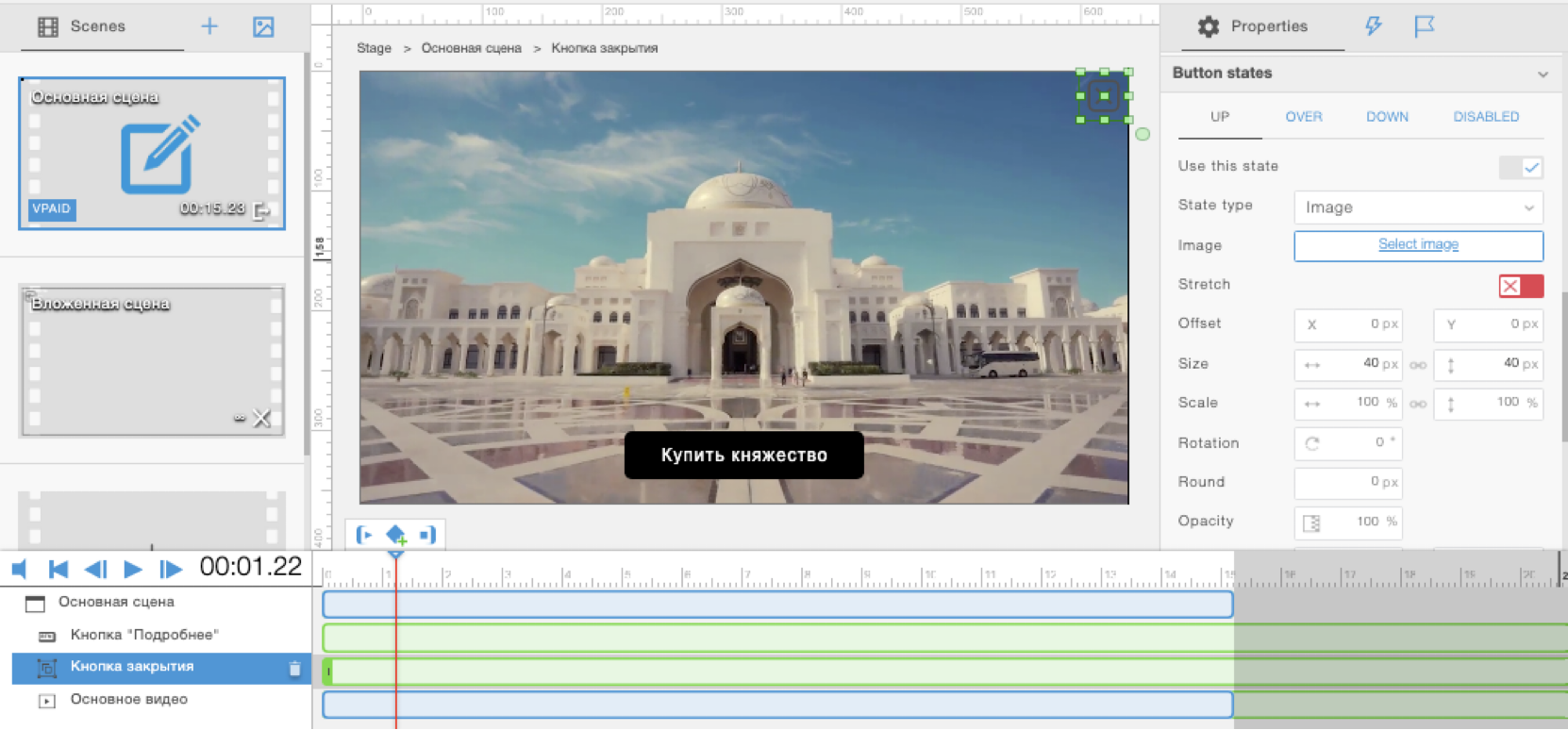This screenshot has height=730, width=1568.
Task: Click the exit icon on Основная сцена thumbnail
Action: tap(261, 211)
